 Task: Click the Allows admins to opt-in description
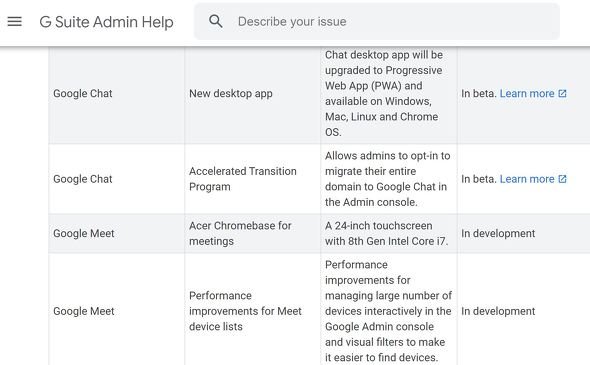(x=387, y=179)
